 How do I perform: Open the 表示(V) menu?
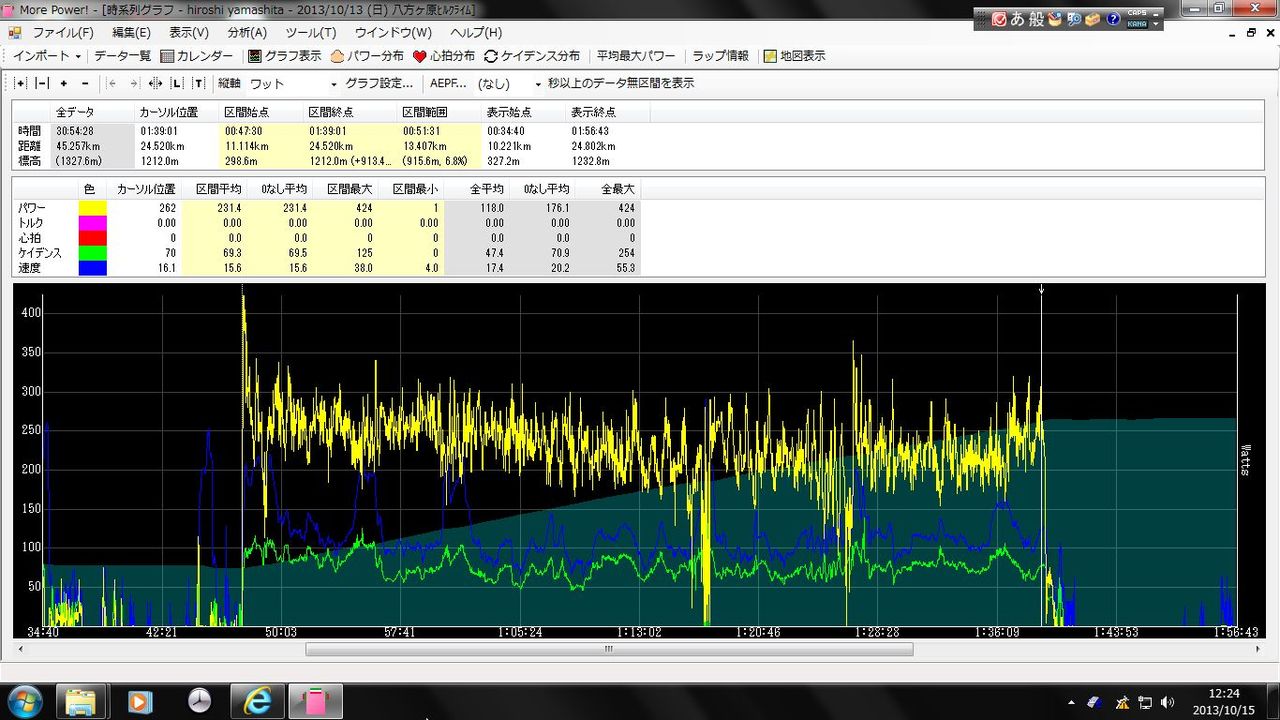[189, 33]
